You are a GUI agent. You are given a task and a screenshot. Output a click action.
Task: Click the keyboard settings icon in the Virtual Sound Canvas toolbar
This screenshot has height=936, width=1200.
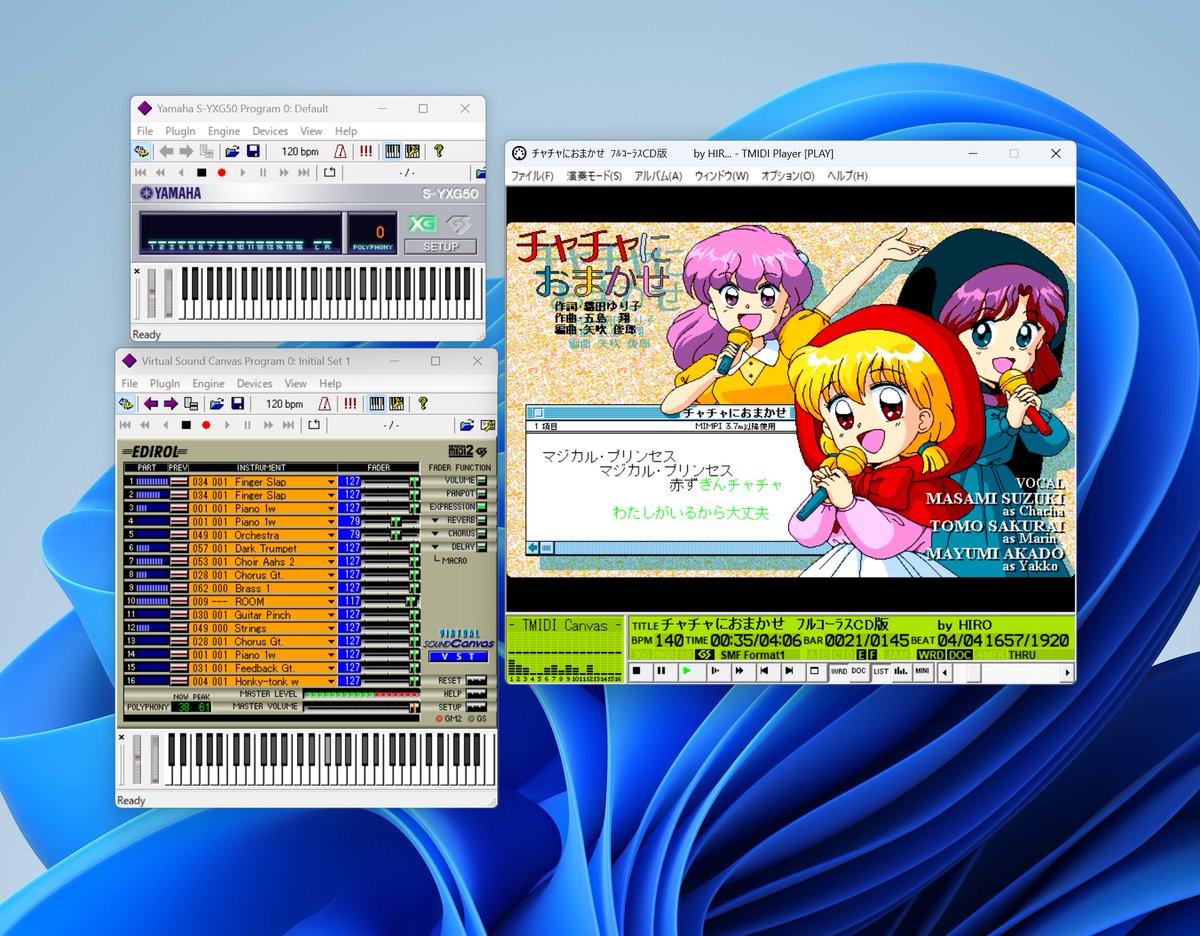396,404
